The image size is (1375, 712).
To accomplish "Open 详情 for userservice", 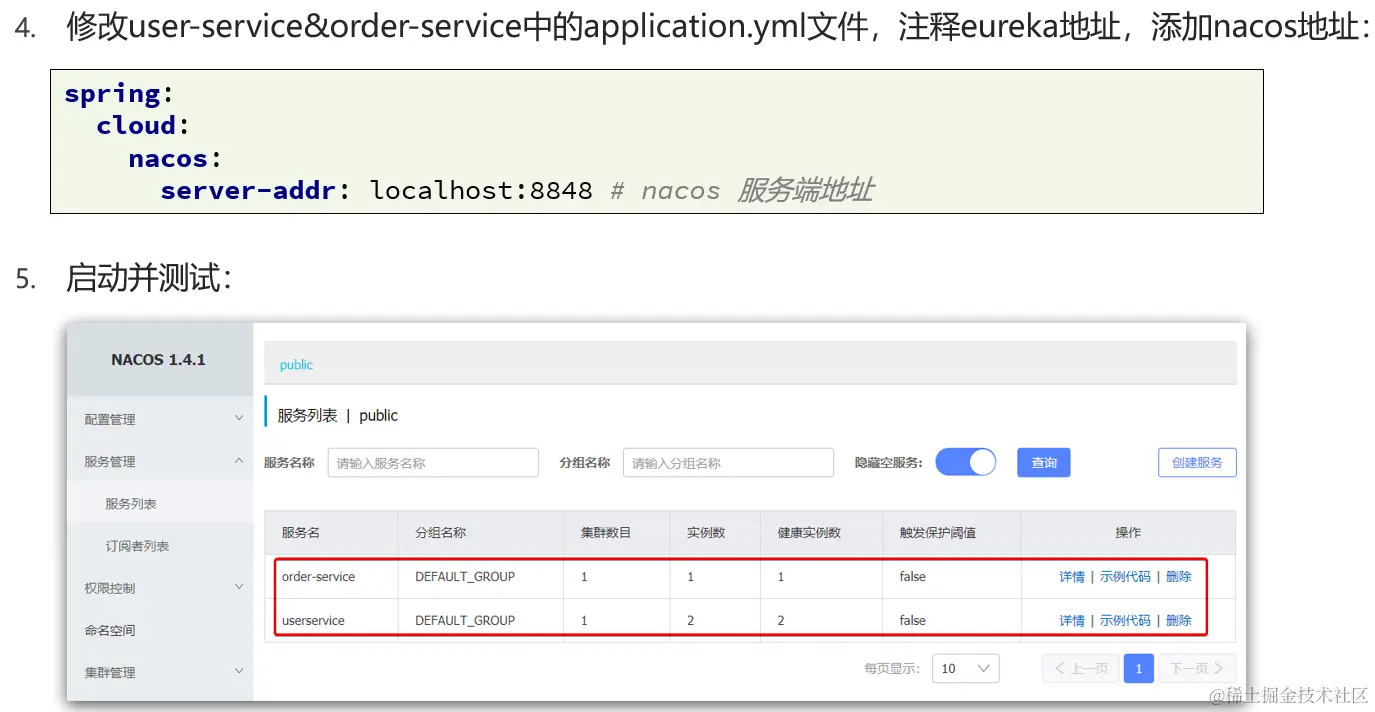I will (x=1072, y=621).
